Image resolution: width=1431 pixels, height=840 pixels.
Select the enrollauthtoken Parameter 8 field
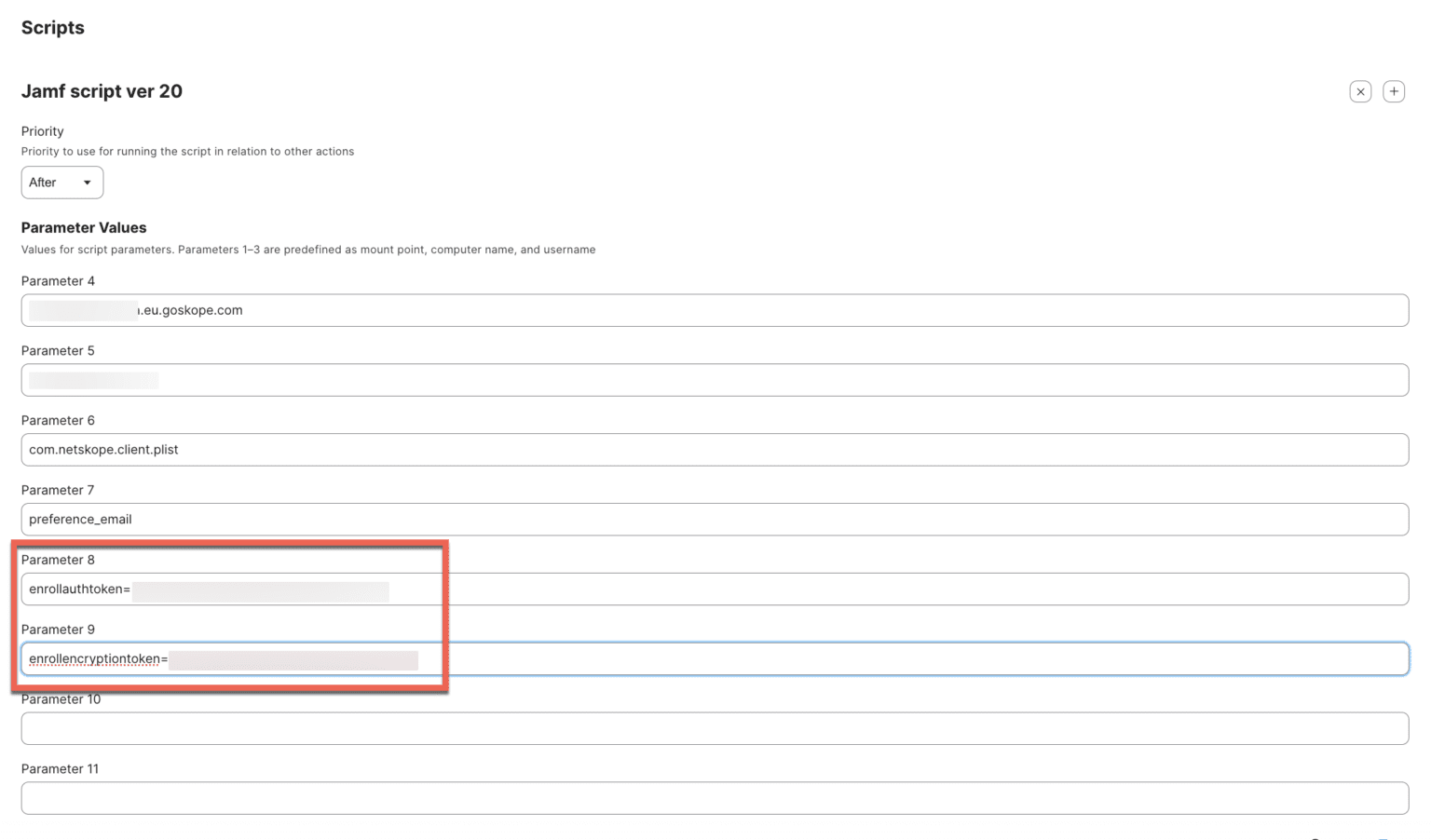[x=559, y=589]
